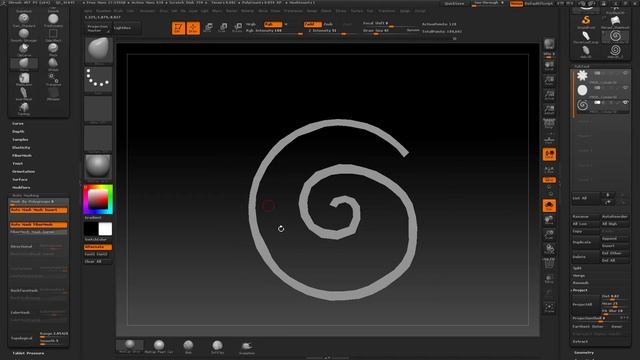Expand the Tablet Pressure section
This screenshot has height=360, width=640.
click(x=28, y=353)
